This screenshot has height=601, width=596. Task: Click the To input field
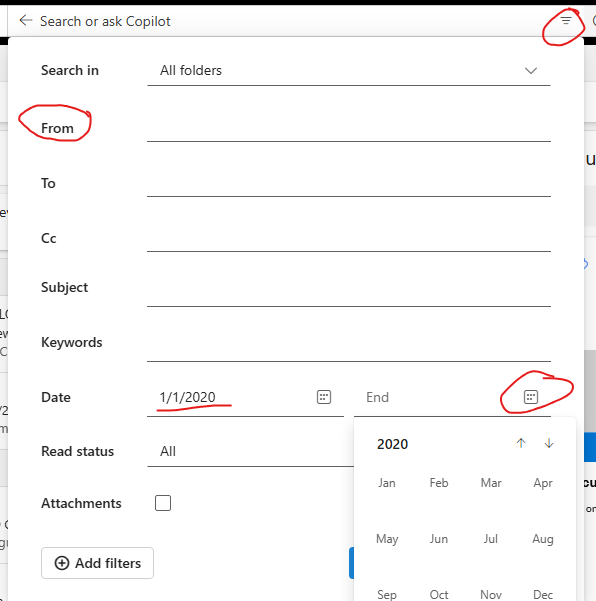pyautogui.click(x=349, y=183)
